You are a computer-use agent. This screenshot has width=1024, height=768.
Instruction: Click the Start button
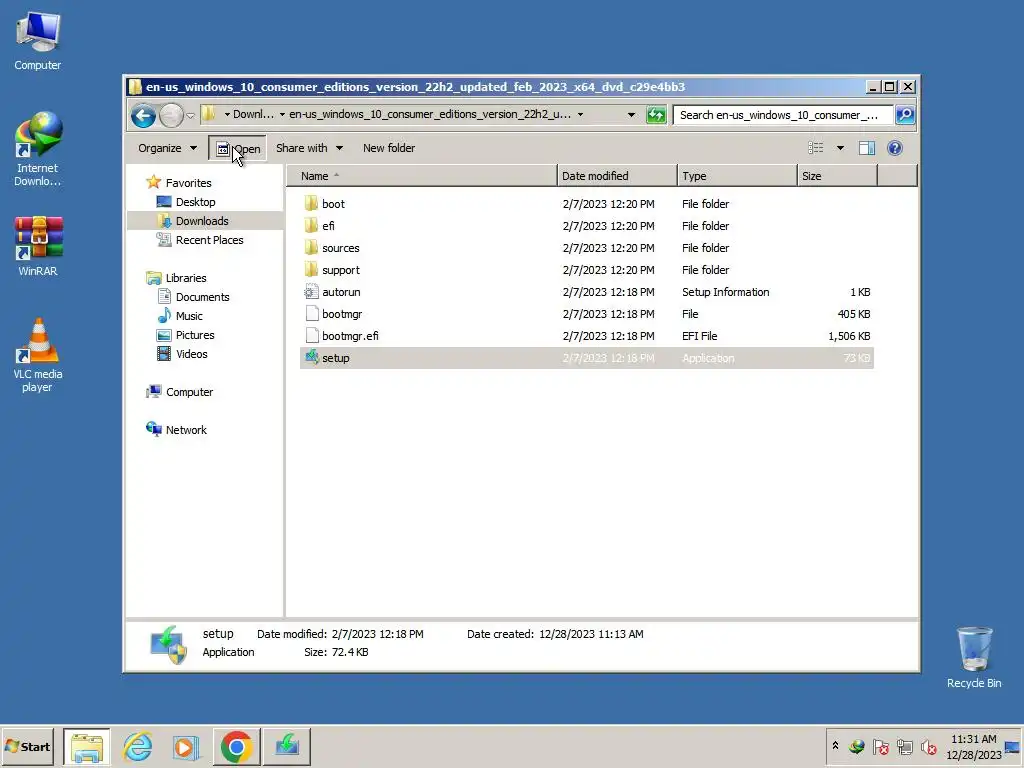coord(28,746)
